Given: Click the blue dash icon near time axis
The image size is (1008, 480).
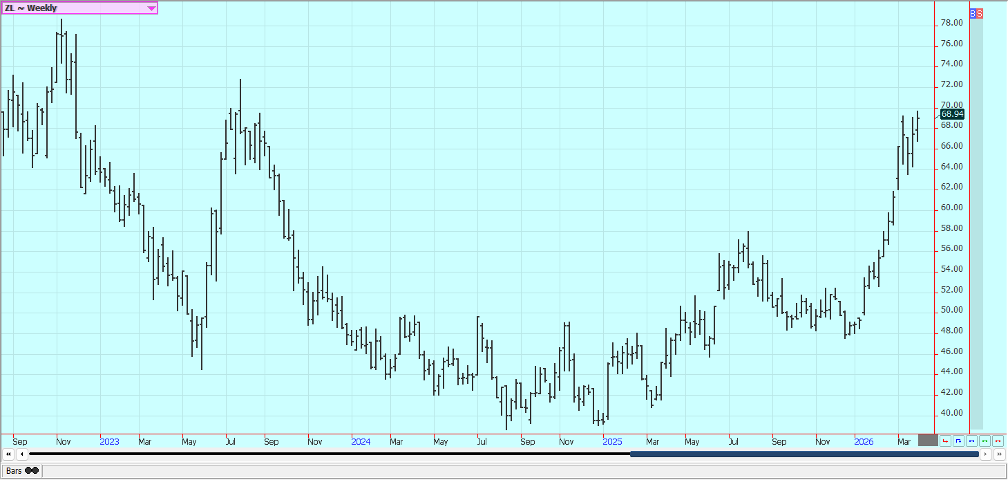Looking at the screenshot, I should [x=972, y=440].
